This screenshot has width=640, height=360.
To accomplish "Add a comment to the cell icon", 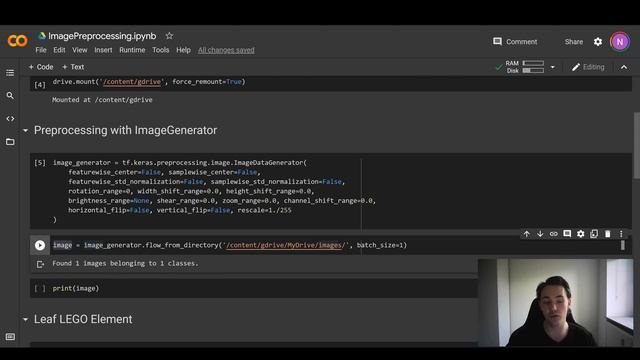I will [x=567, y=234].
